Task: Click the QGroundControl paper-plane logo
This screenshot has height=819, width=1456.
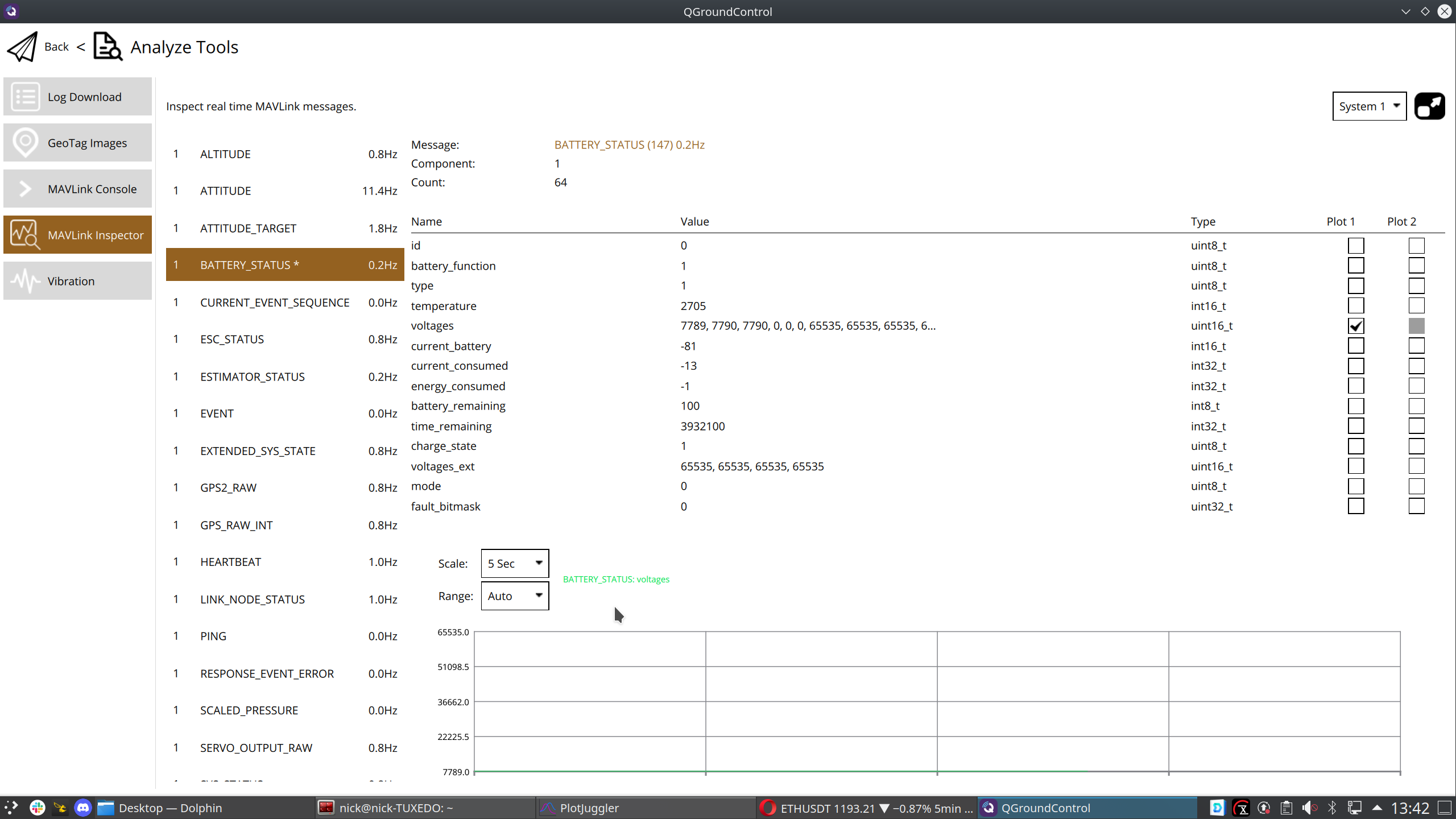Action: (x=22, y=47)
